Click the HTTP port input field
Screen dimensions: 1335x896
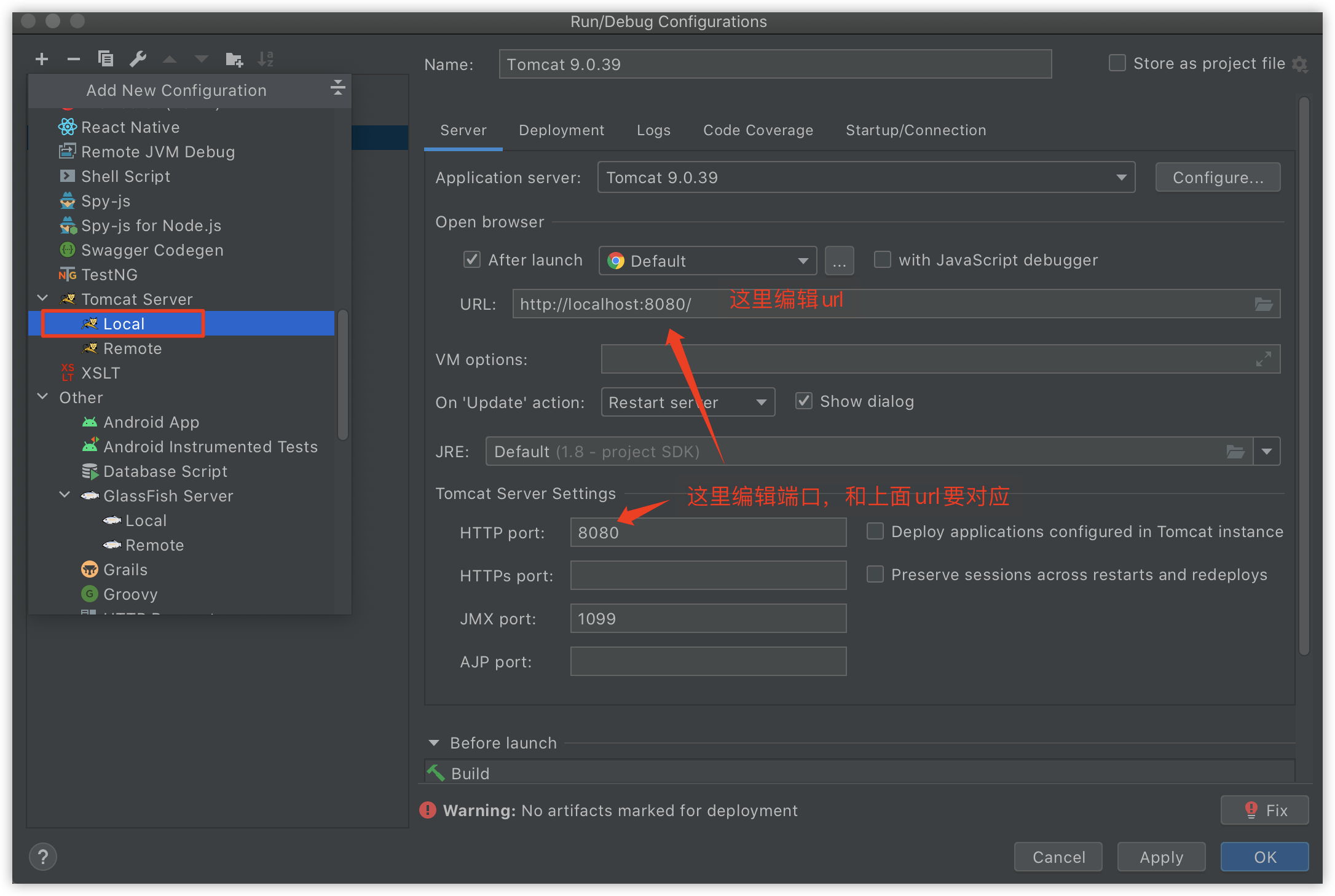(707, 532)
